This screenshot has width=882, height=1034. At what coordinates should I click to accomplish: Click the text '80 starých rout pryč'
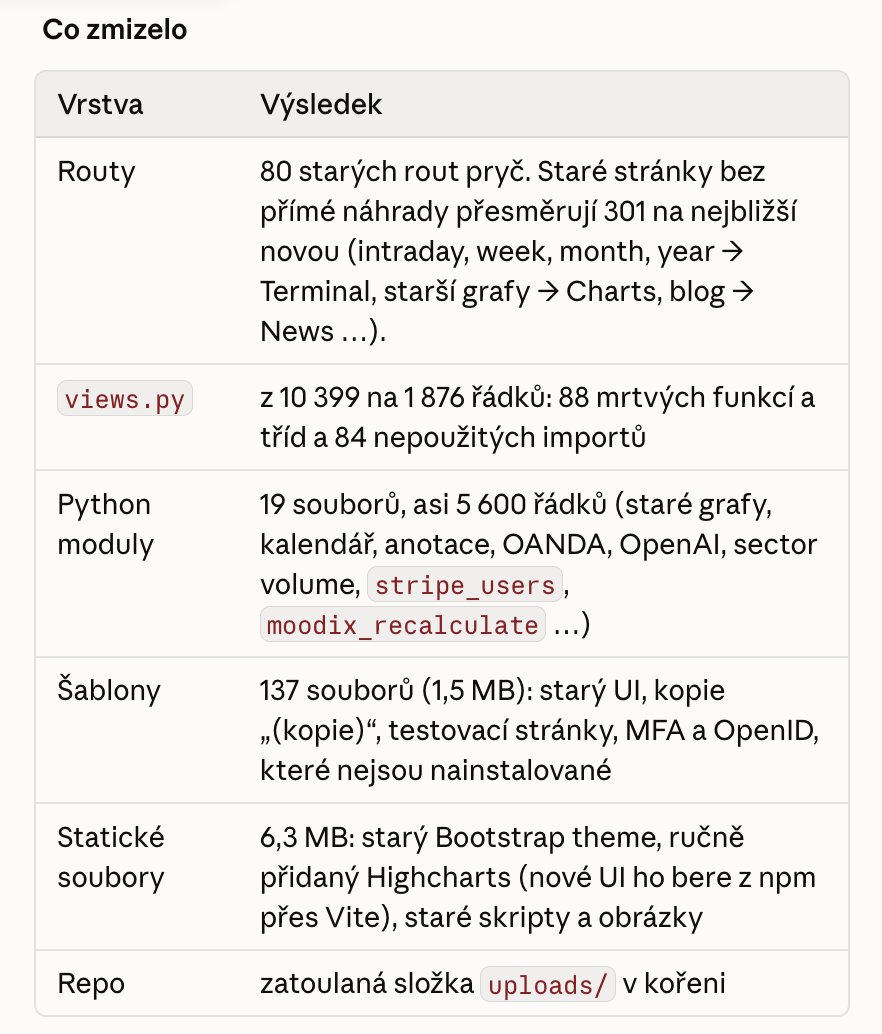click(395, 171)
